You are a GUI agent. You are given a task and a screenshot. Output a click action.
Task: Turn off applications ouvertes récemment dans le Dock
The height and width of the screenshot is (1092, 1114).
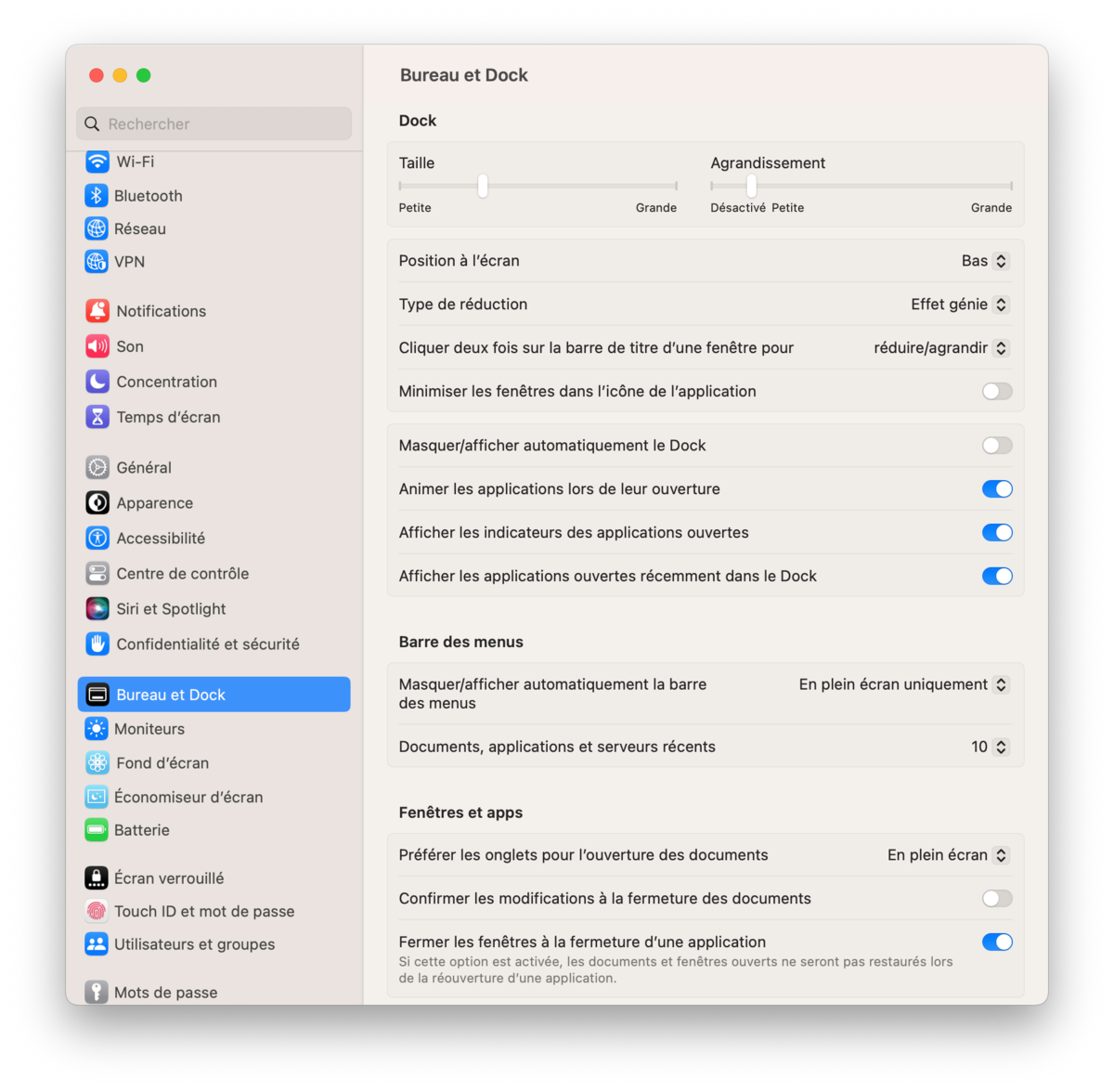coord(997,577)
